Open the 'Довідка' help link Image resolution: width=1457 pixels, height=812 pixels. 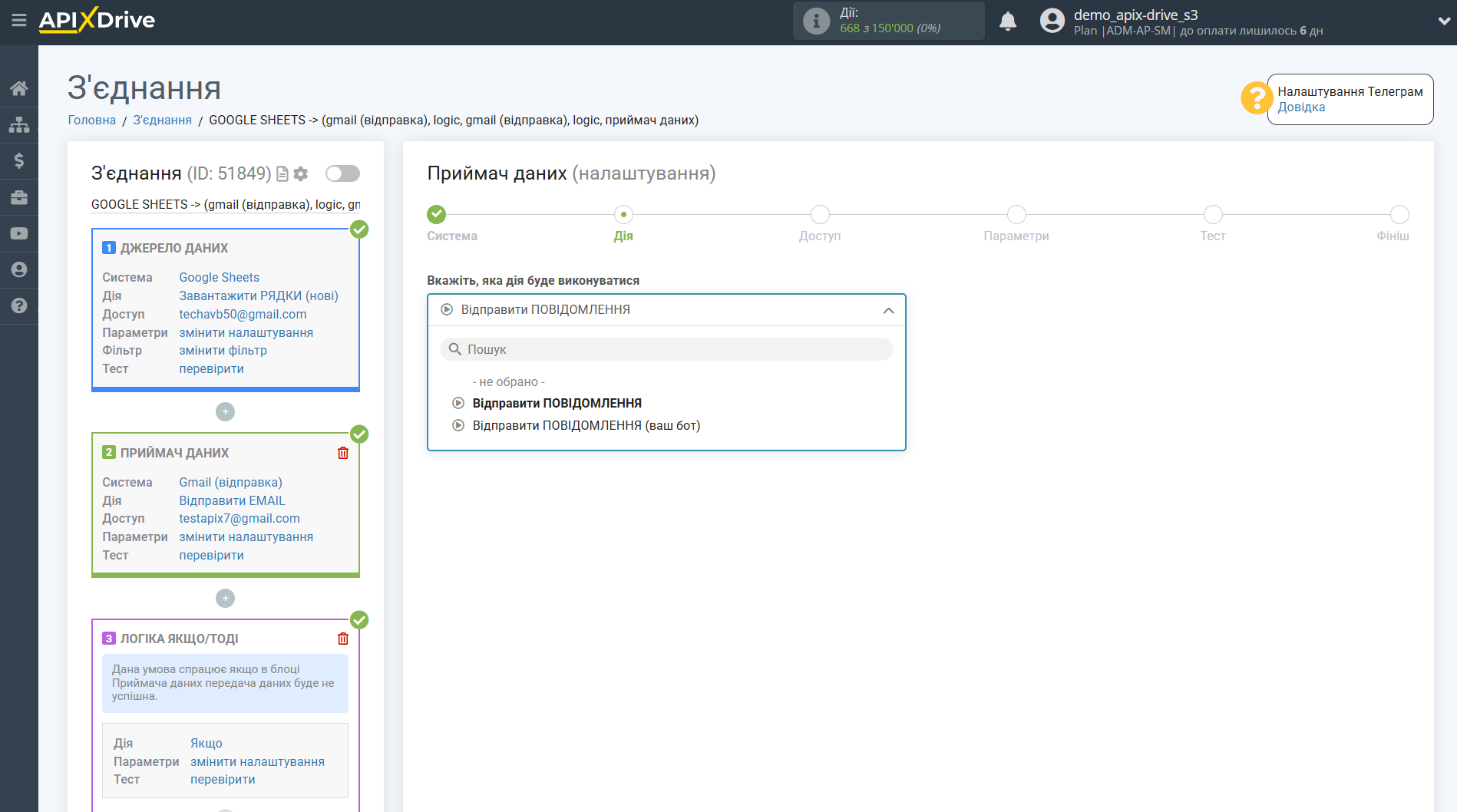tap(1301, 107)
